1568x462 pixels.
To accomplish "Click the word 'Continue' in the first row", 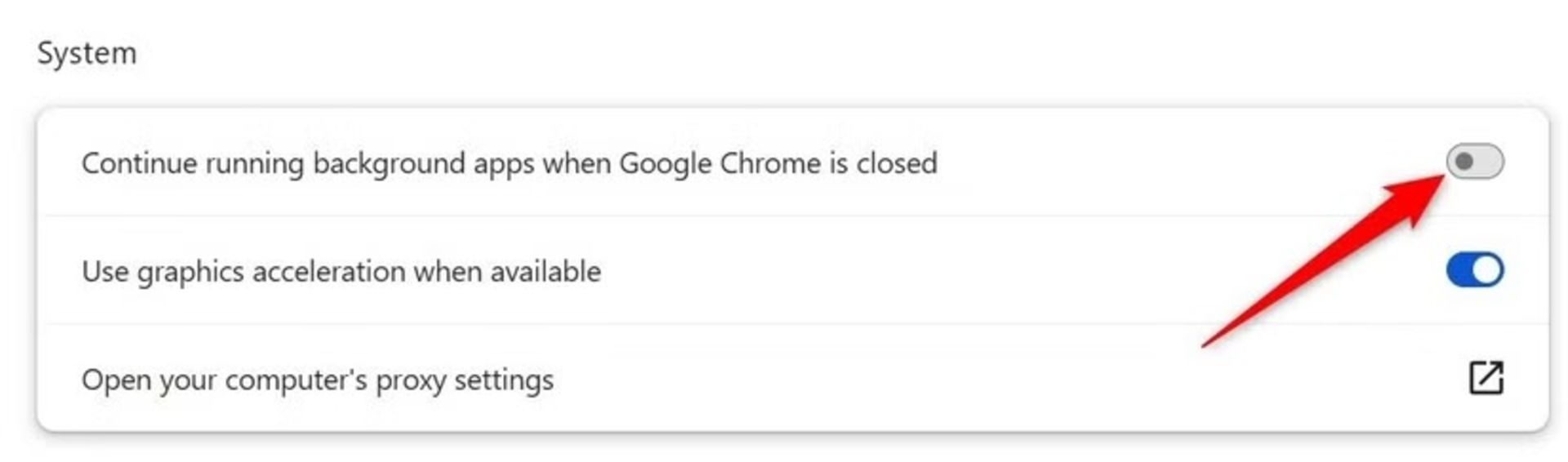I will tap(140, 163).
